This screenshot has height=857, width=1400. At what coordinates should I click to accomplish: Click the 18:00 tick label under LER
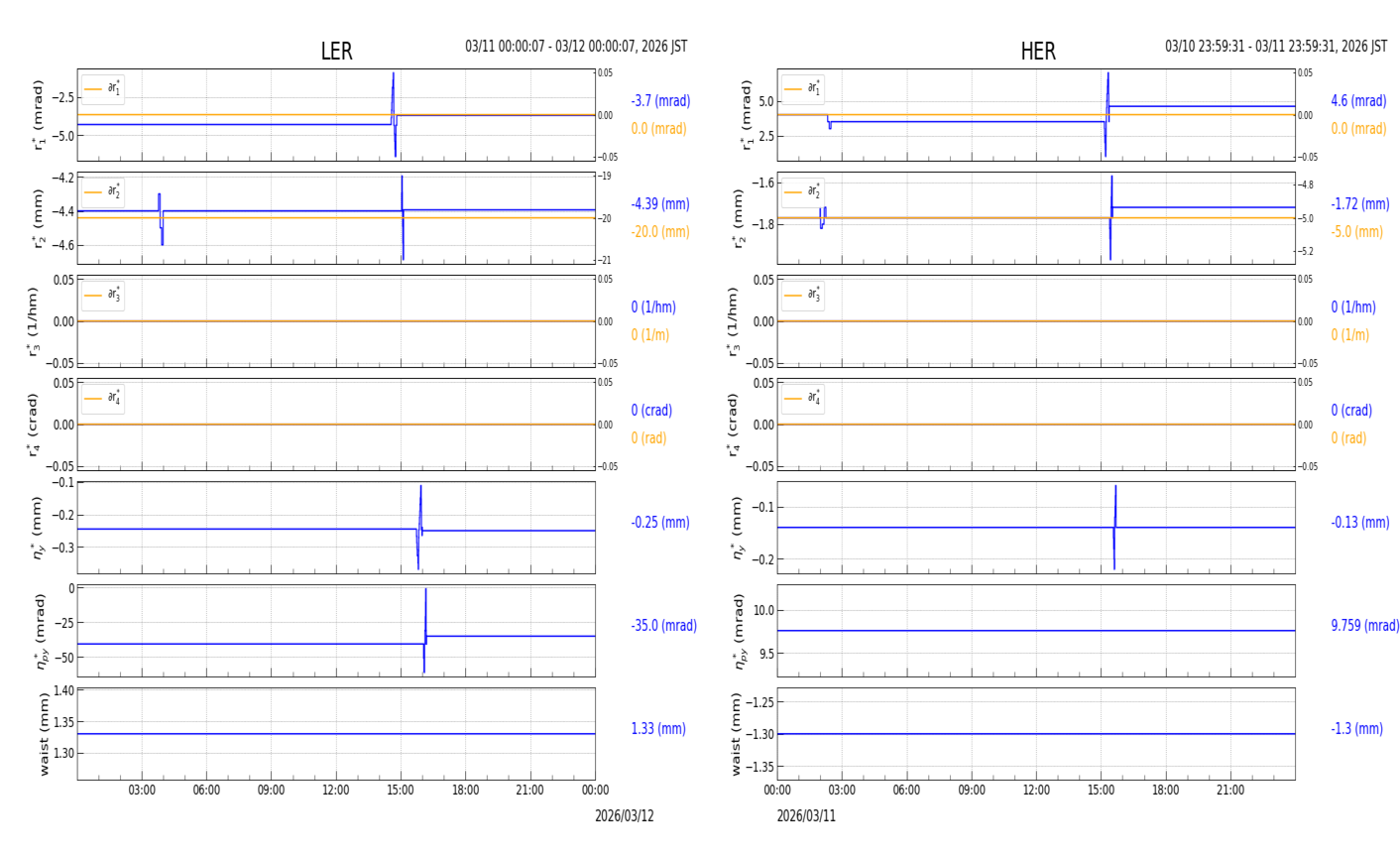(x=465, y=791)
